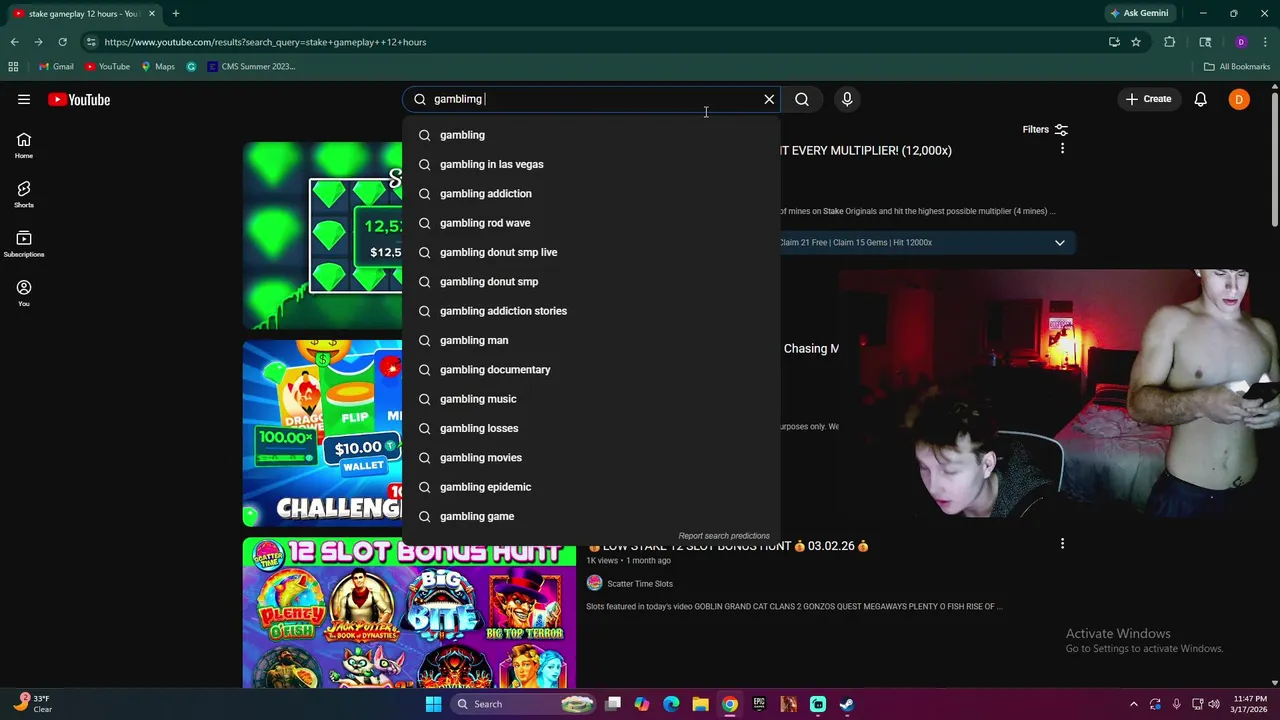Open the Chrome profile D avatar
Viewport: 1280px width, 720px height.
[1241, 42]
